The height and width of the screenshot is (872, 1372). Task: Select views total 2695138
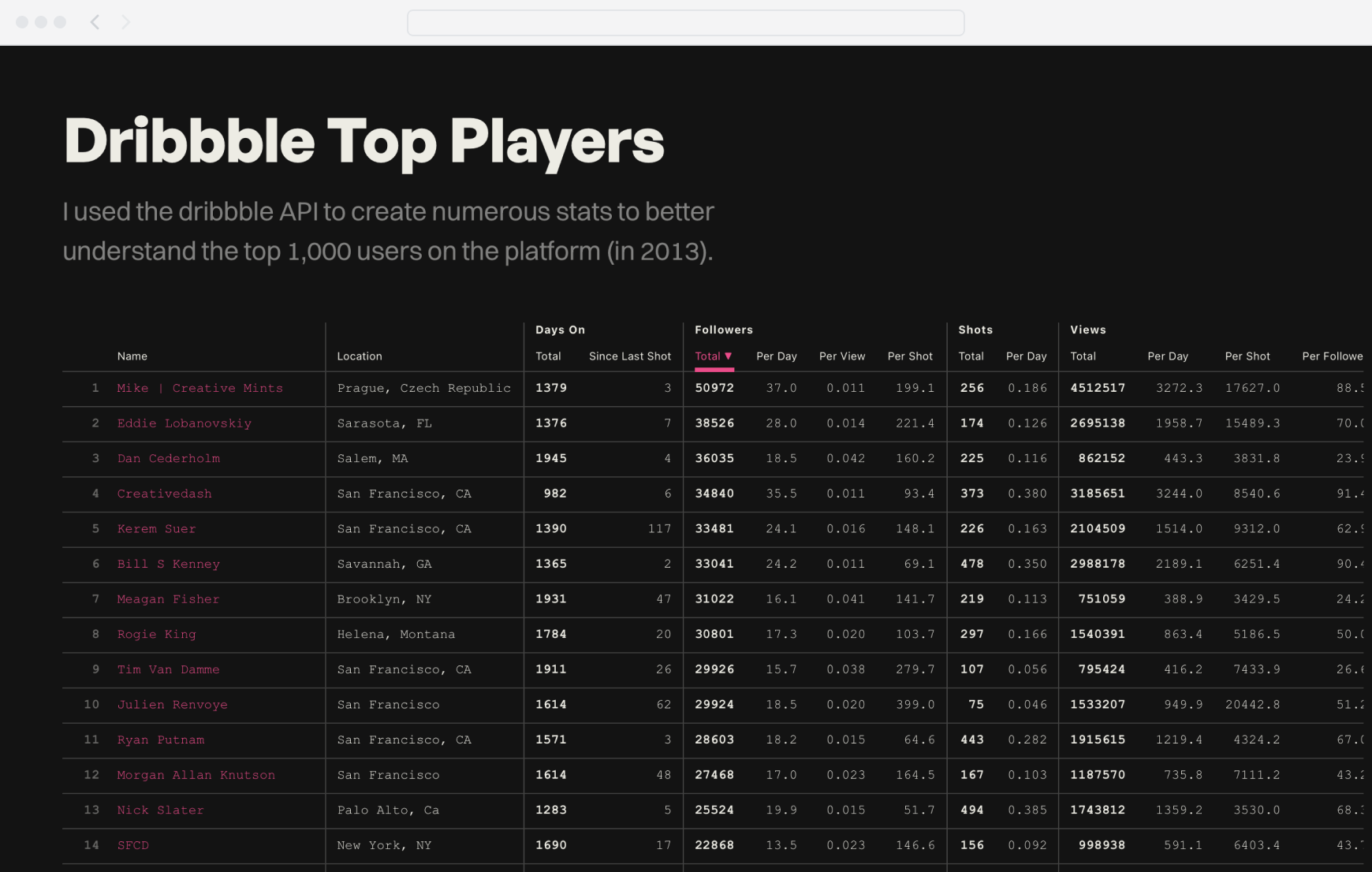pyautogui.click(x=1098, y=423)
